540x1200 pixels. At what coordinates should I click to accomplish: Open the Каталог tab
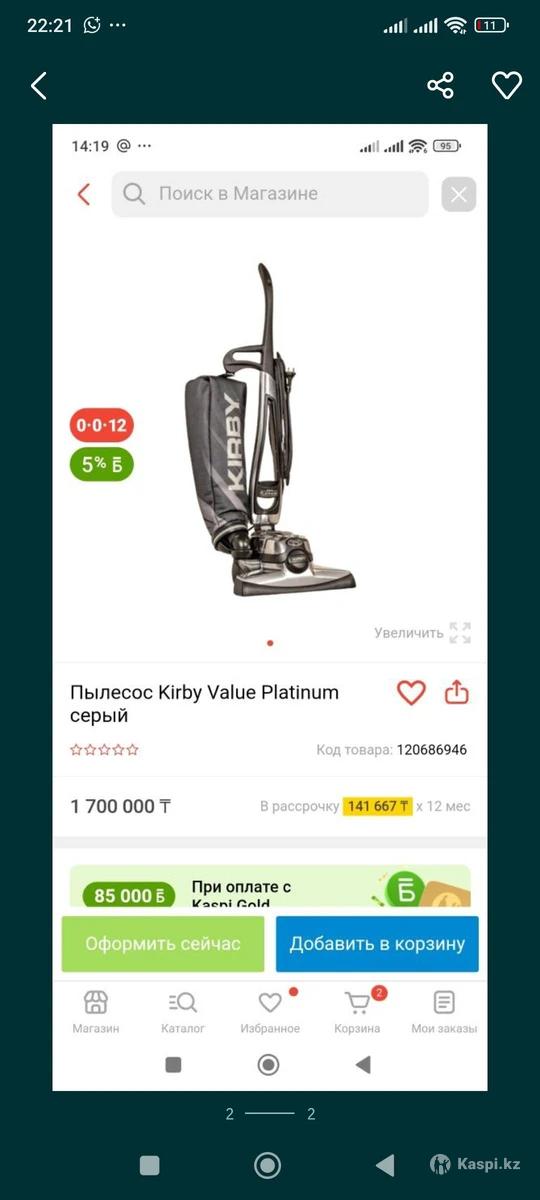point(183,1012)
